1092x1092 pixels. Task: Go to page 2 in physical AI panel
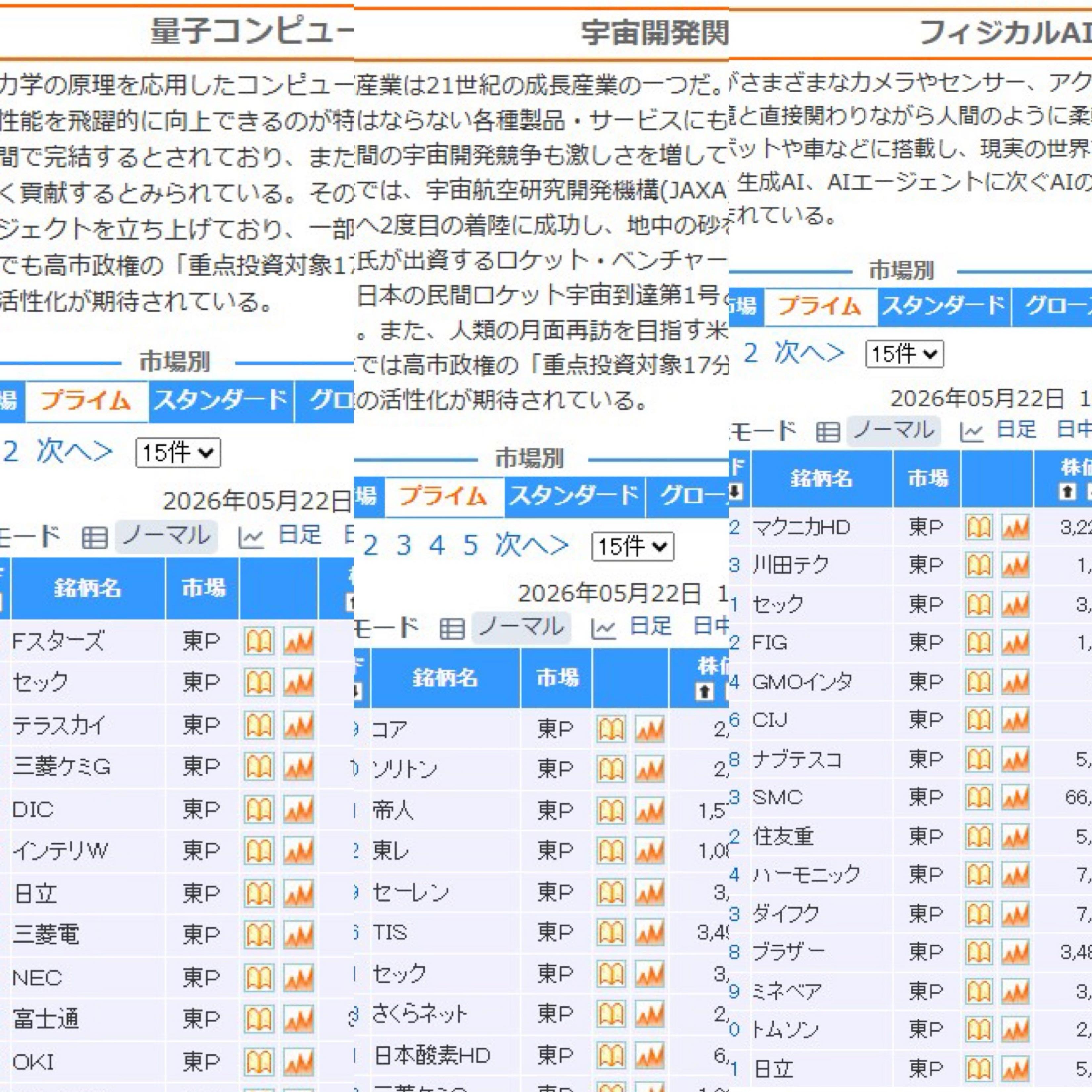click(x=750, y=353)
